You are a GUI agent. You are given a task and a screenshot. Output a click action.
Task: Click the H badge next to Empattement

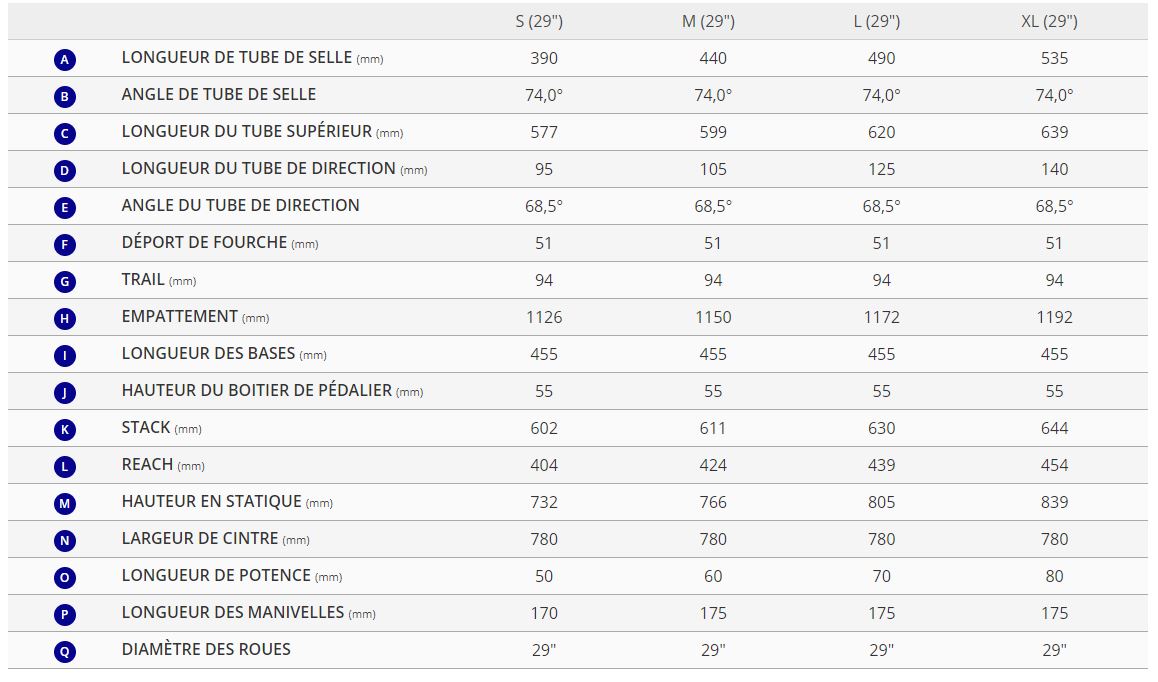(x=65, y=319)
